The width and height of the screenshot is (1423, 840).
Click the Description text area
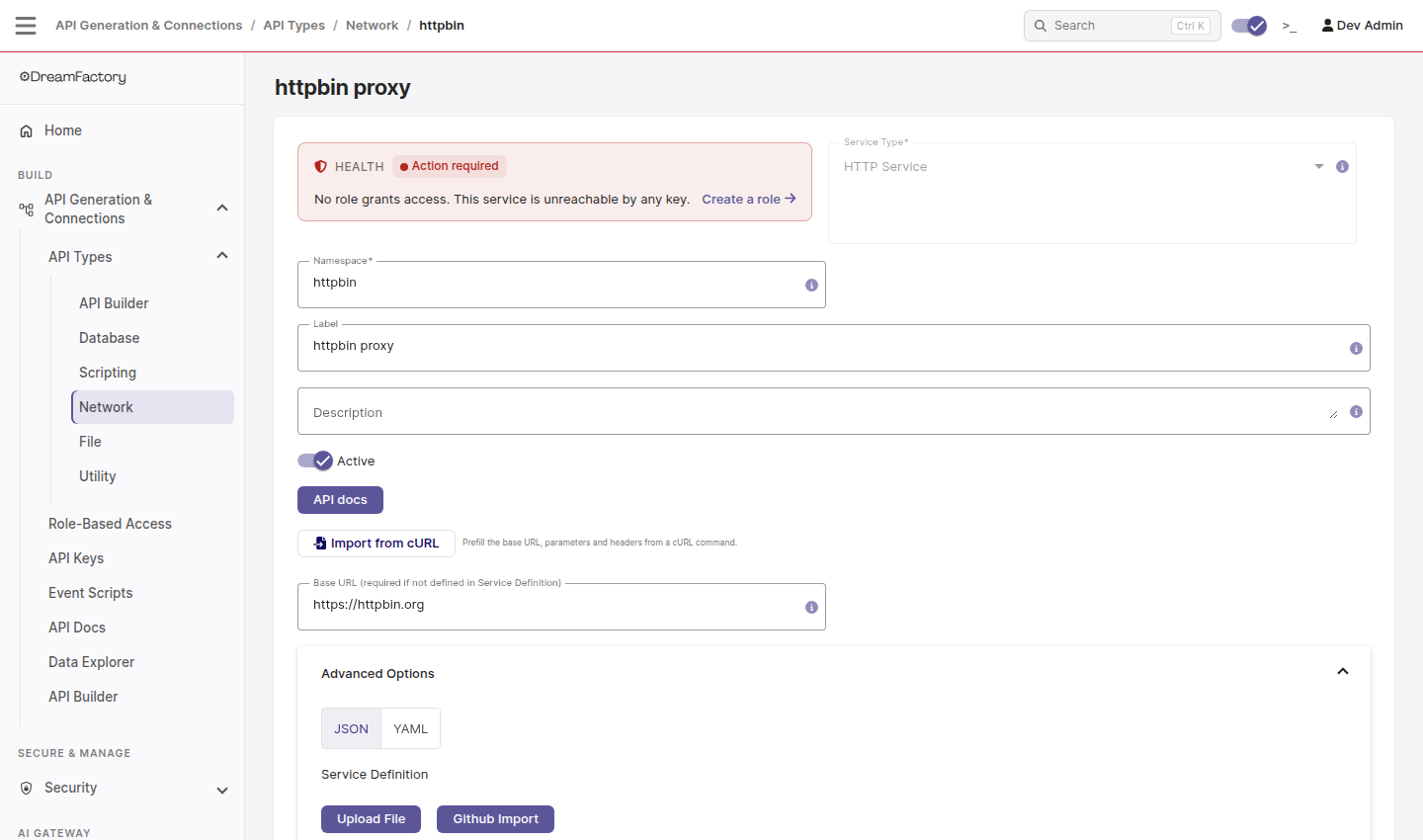(833, 411)
